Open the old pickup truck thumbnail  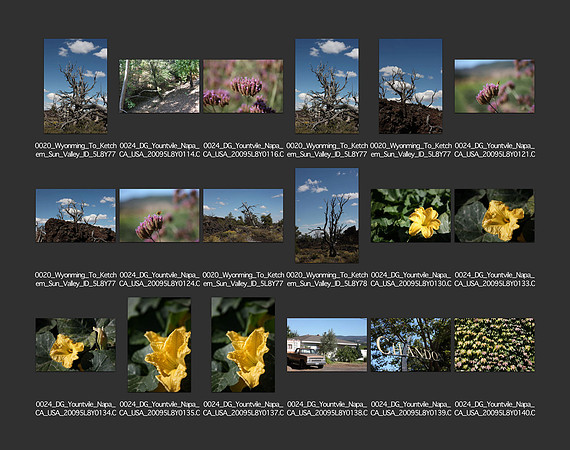coord(327,345)
